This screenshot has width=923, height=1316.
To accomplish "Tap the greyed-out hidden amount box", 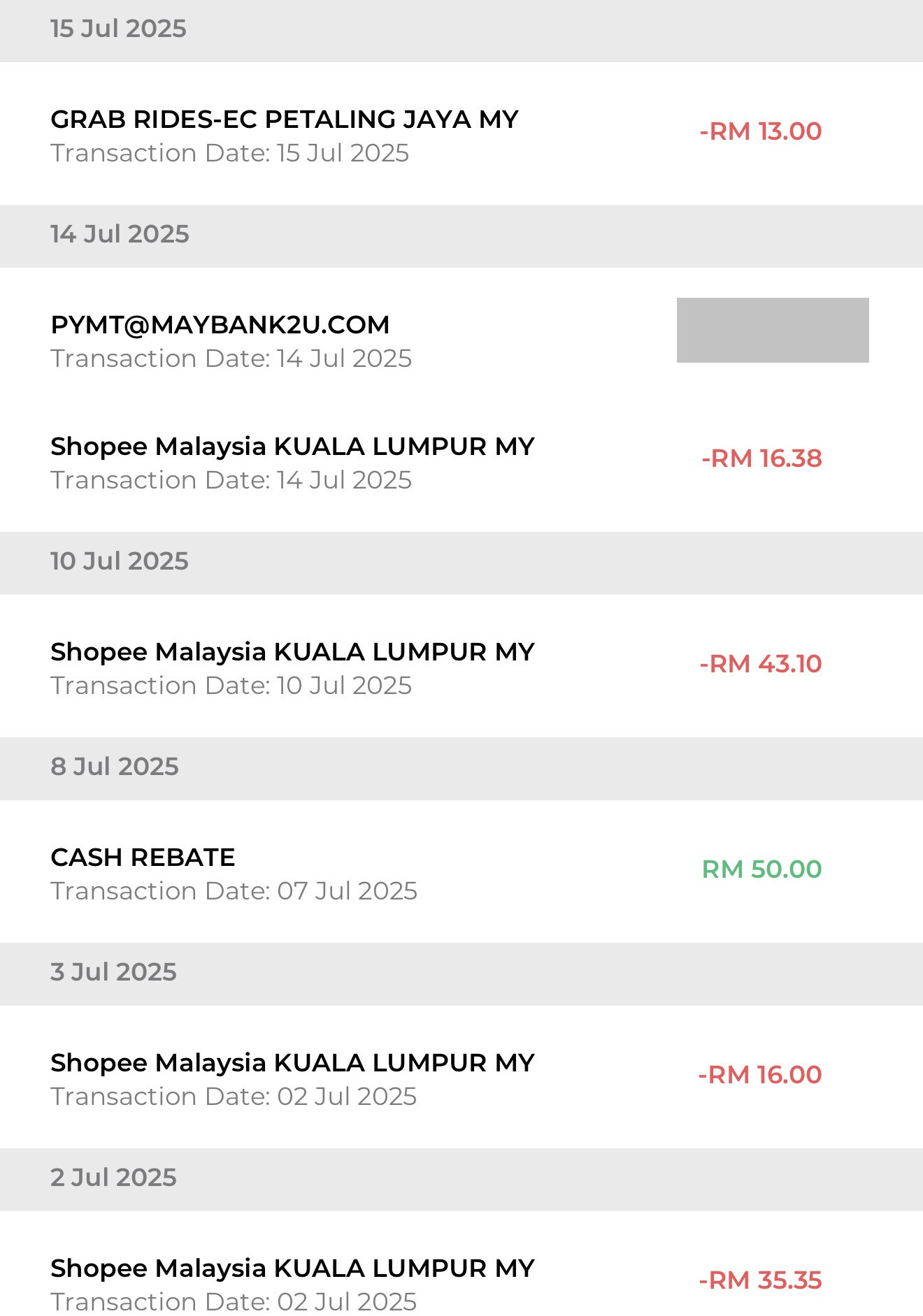I will pyautogui.click(x=772, y=330).
